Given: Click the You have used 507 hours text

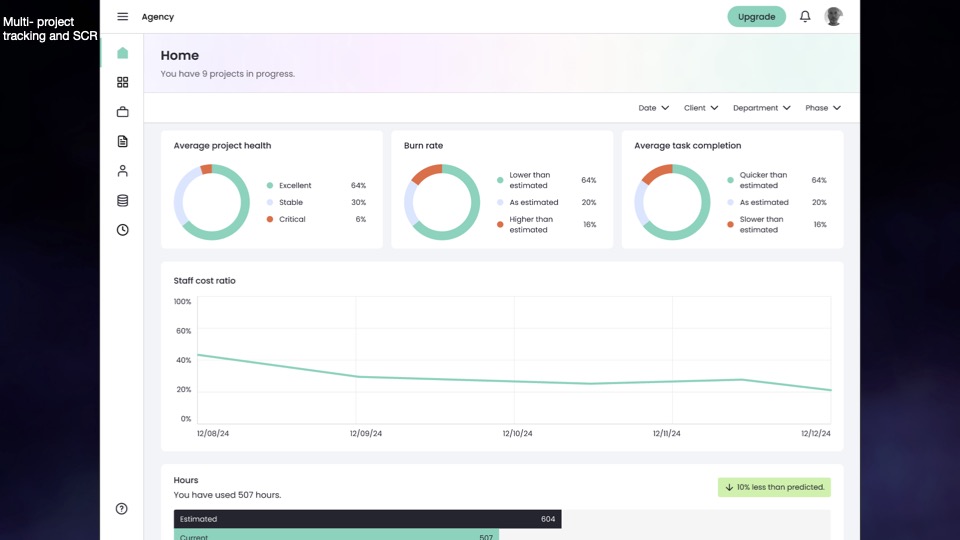Looking at the screenshot, I should tap(227, 495).
